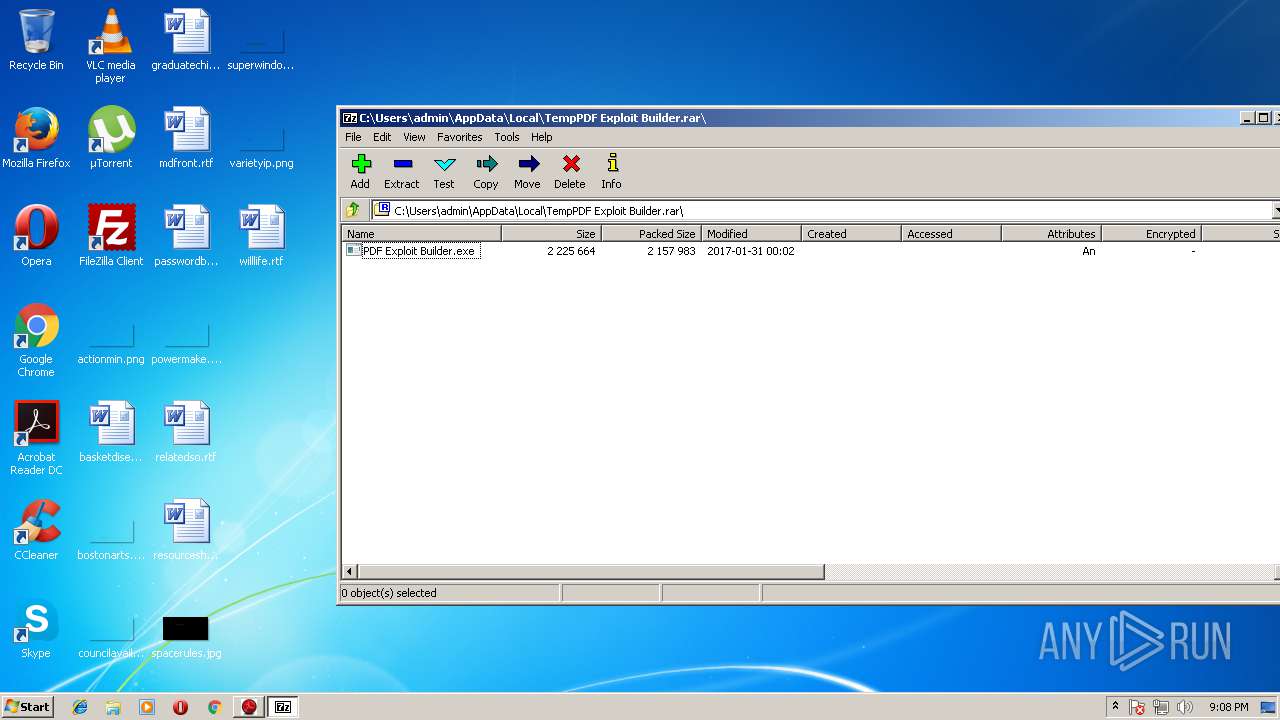Open the Tools menu
This screenshot has height=720, width=1280.
(x=507, y=137)
